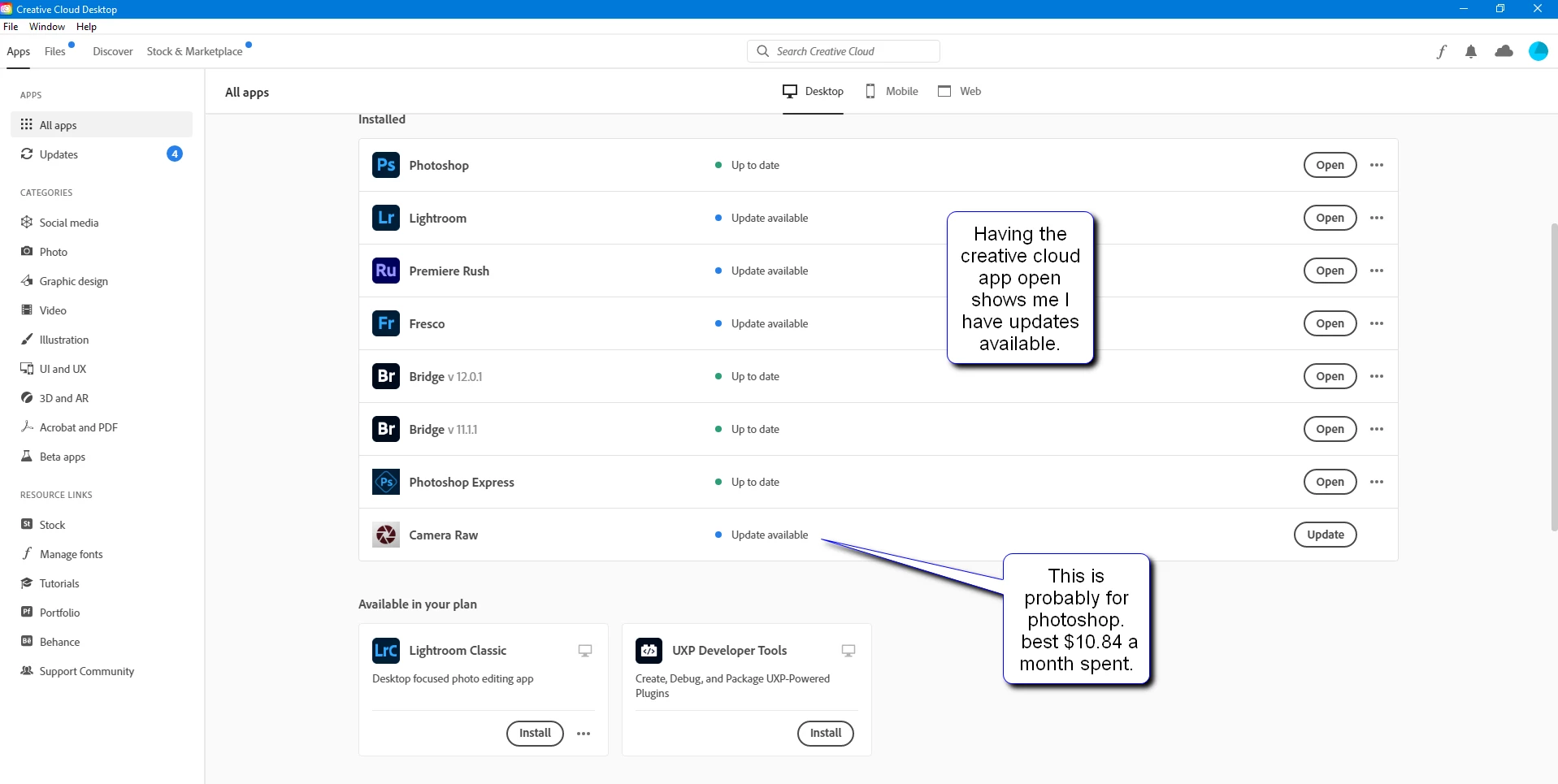
Task: Click the Premiere Rush app icon
Action: coord(386,271)
